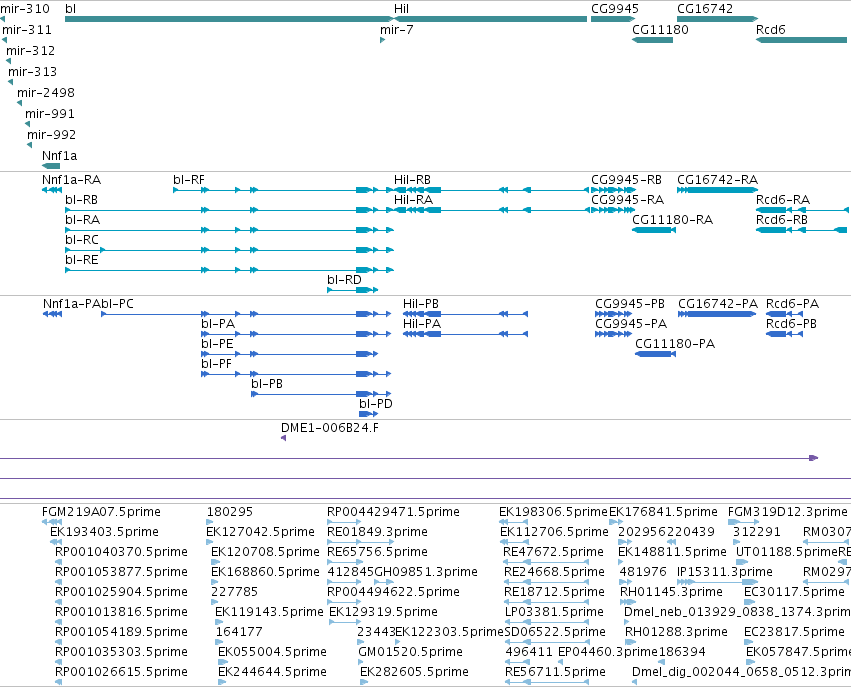Image resolution: width=851 pixels, height=687 pixels.
Task: Click the RP001054189.5prime EST label
Action: 122,632
